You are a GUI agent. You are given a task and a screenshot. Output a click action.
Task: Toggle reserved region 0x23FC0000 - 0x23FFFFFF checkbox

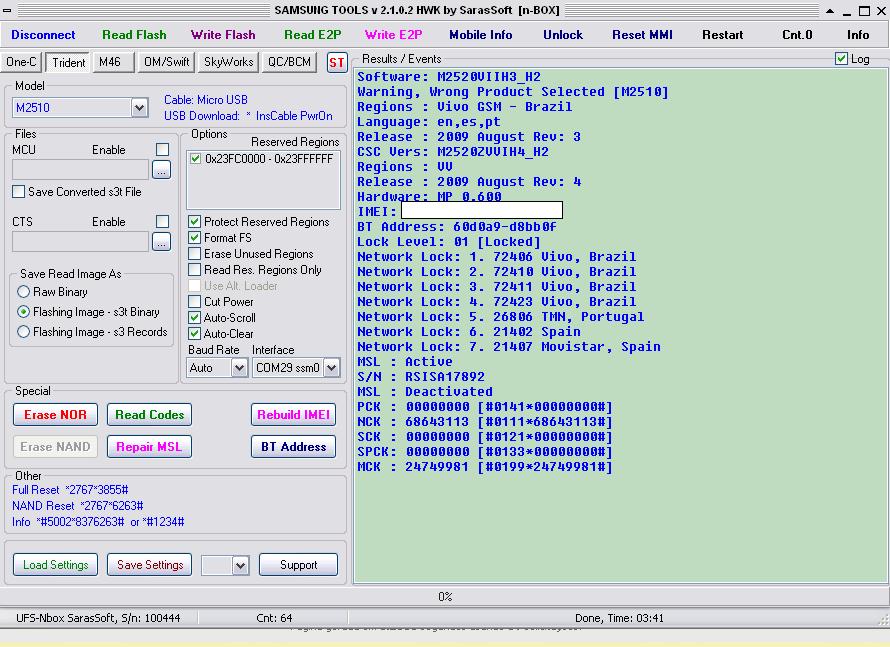click(x=196, y=158)
